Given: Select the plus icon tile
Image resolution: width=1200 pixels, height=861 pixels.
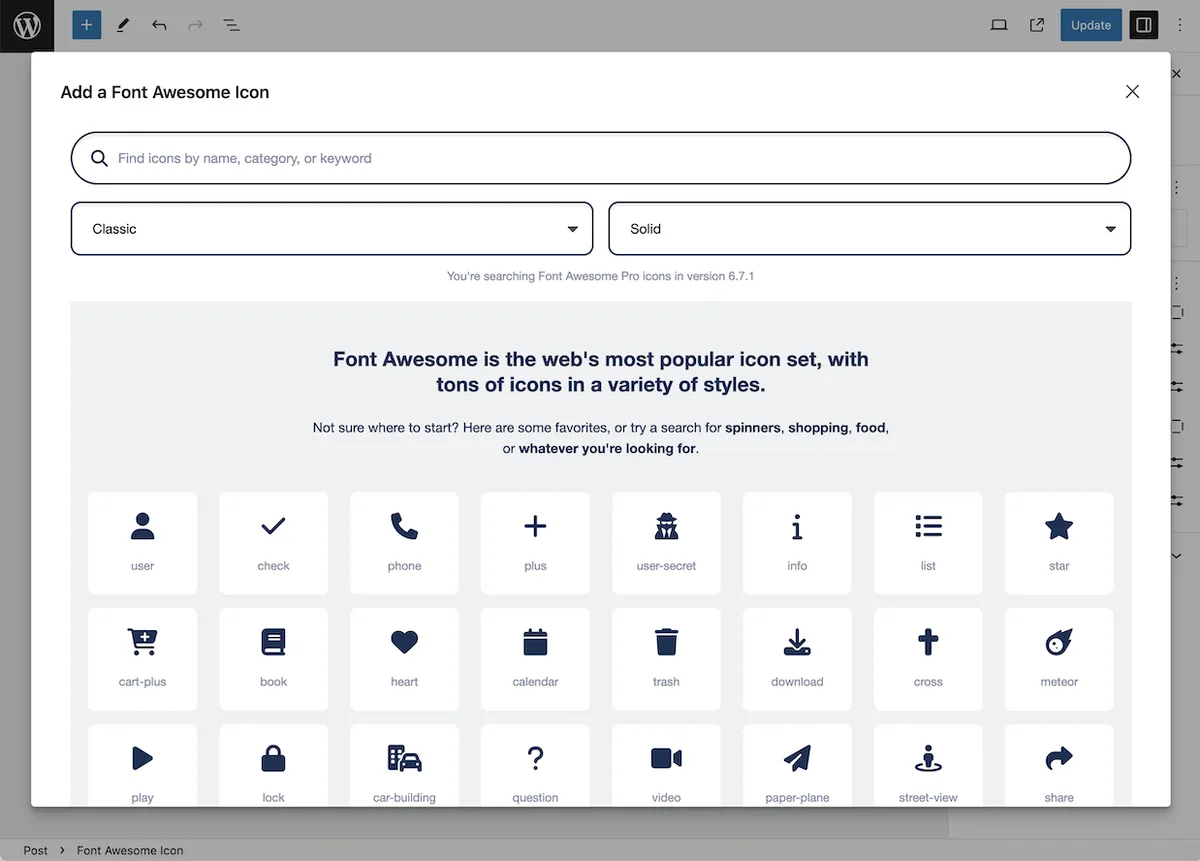Looking at the screenshot, I should tap(535, 543).
